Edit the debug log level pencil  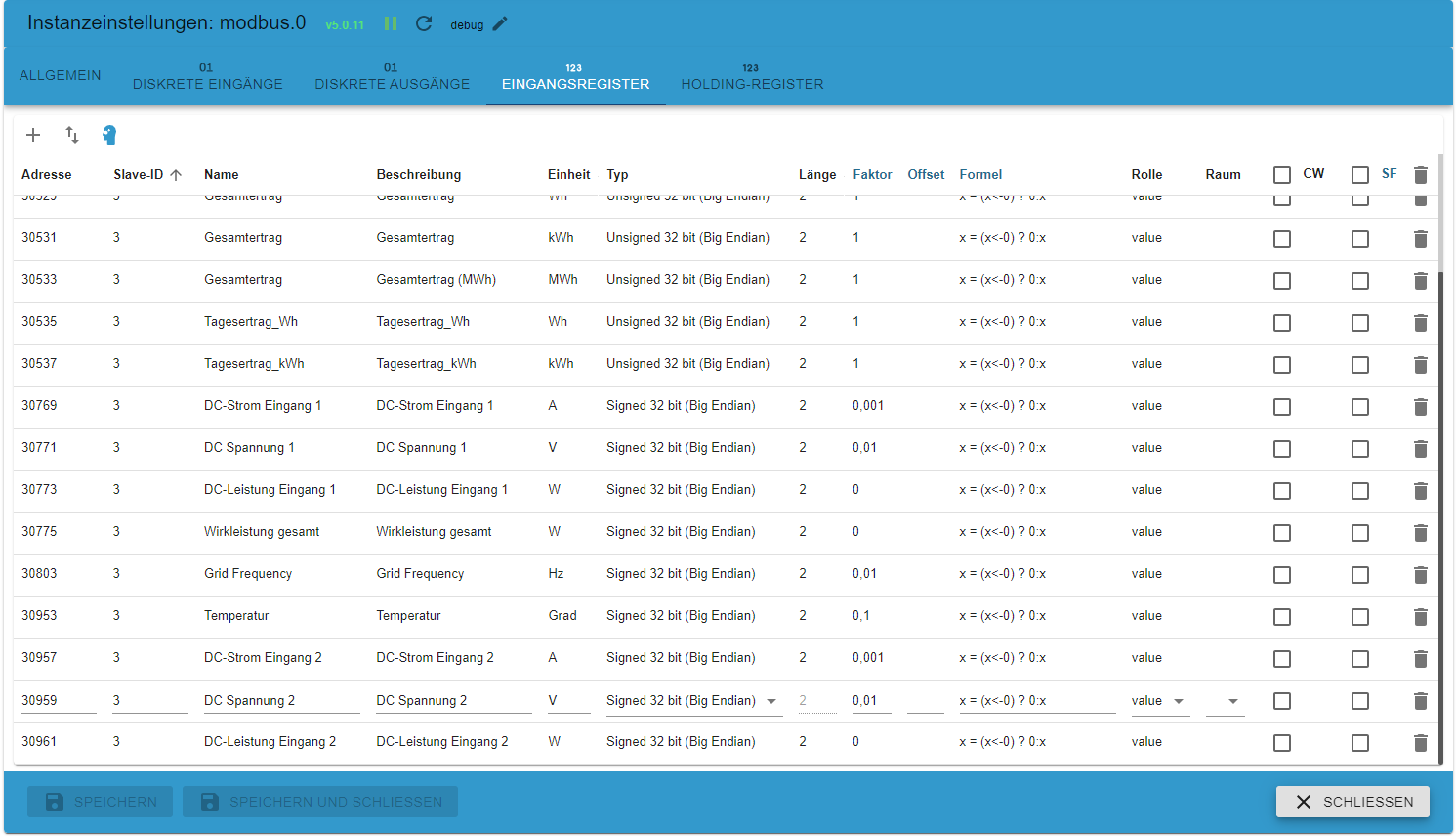[500, 23]
